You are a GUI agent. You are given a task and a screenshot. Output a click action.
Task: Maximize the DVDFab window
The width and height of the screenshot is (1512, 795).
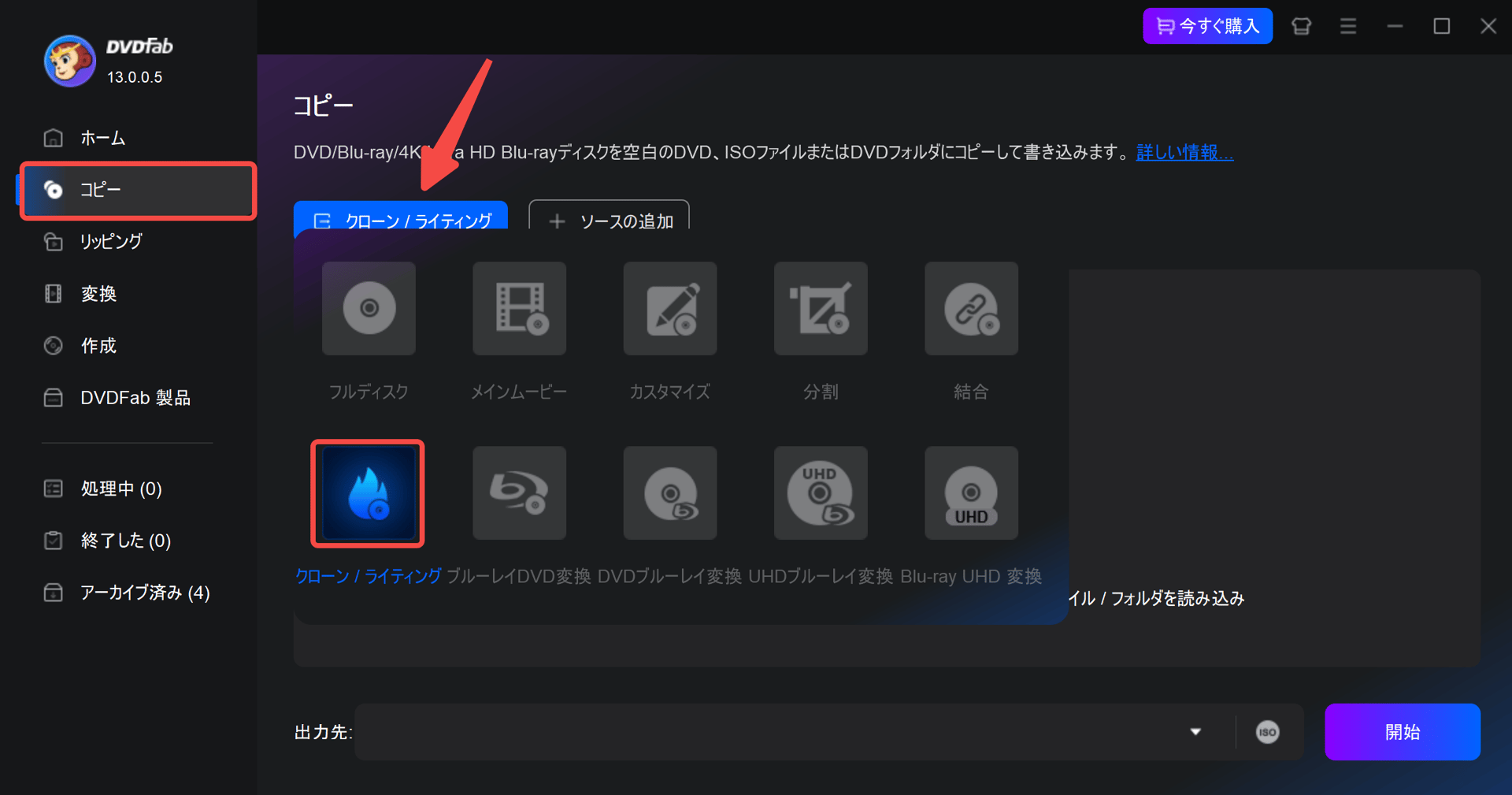[x=1442, y=26]
